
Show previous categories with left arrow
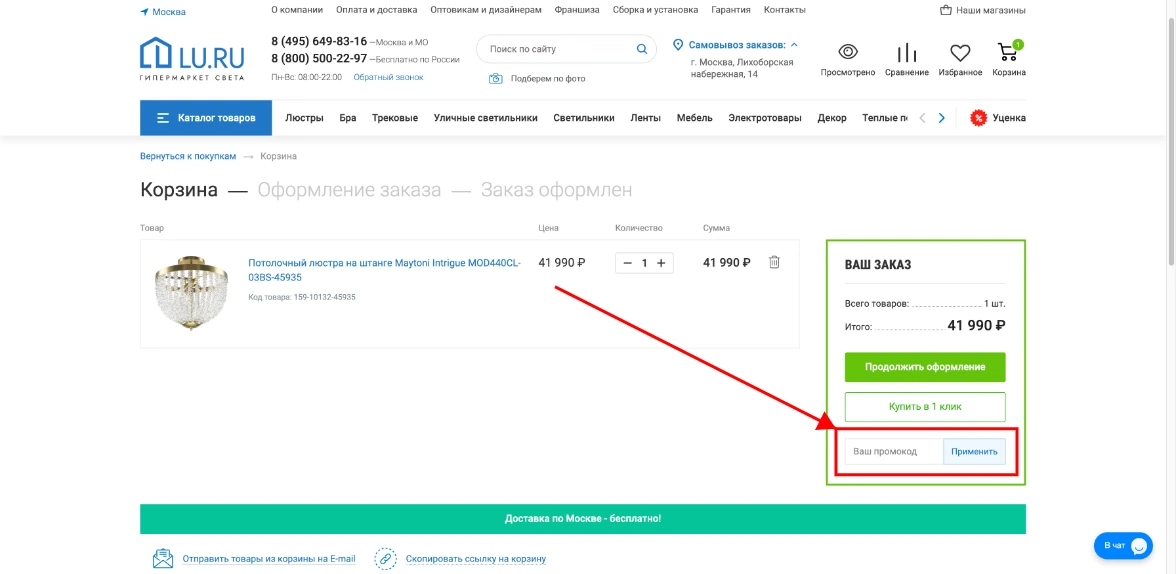point(922,118)
